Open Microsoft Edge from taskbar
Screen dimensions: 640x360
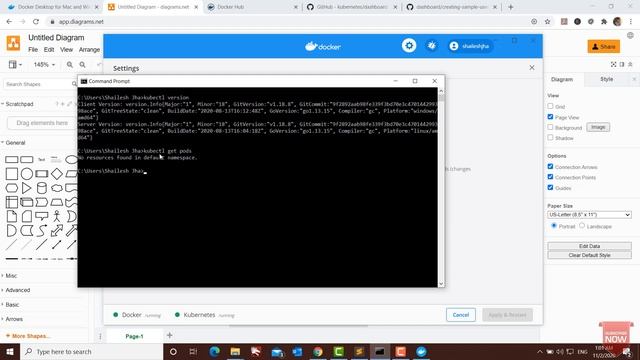coord(214,351)
